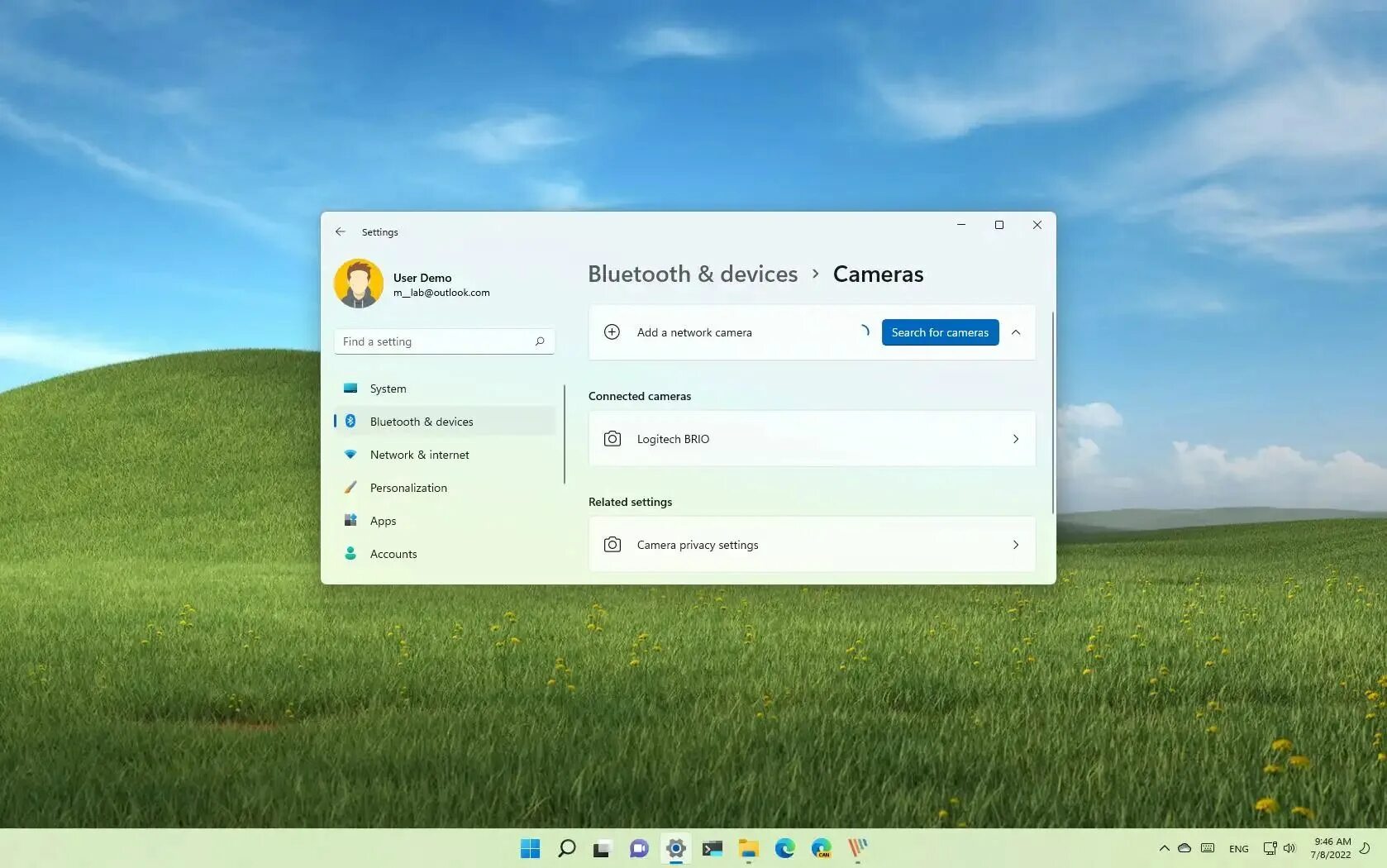Open the Windows Start menu

click(x=531, y=848)
